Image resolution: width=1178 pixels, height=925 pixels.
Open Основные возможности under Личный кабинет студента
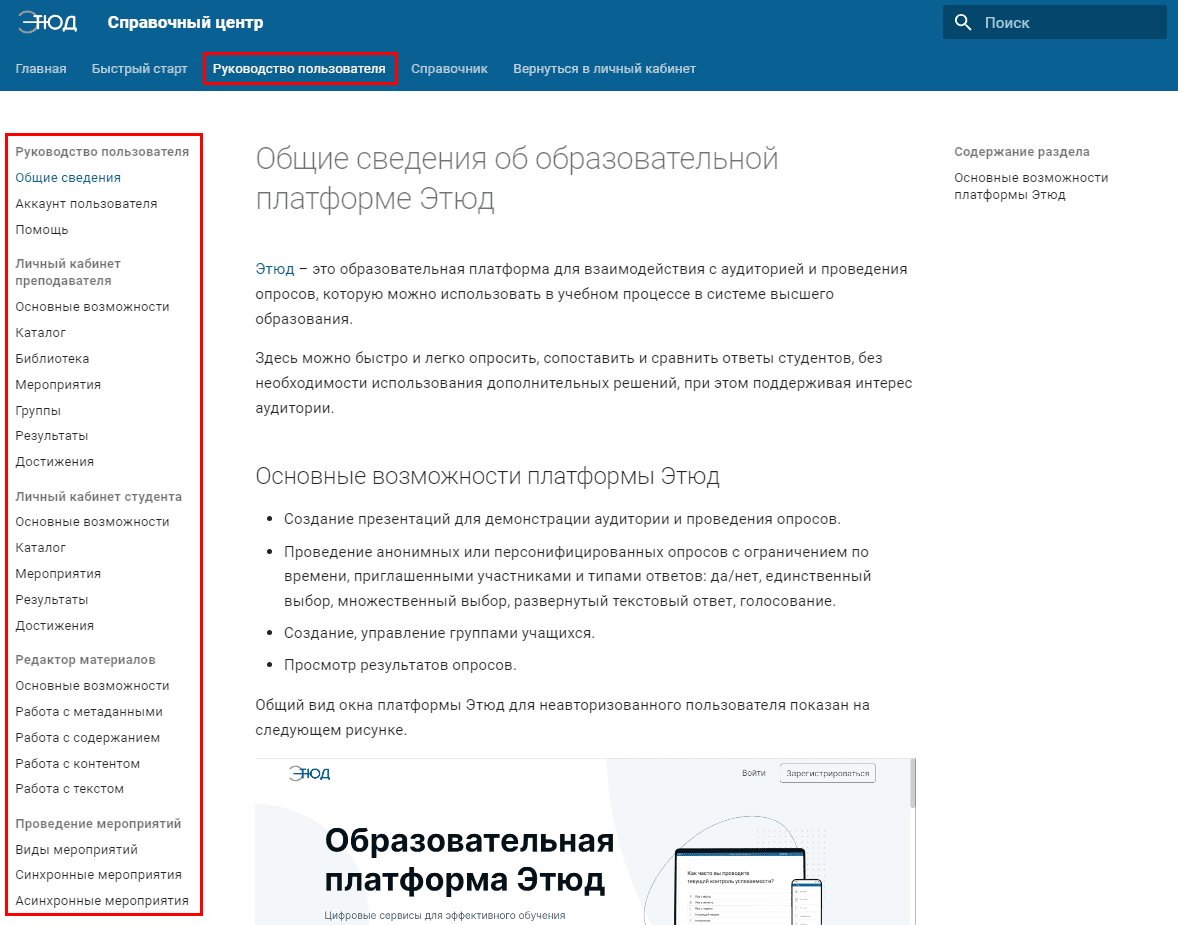pyautogui.click(x=92, y=521)
